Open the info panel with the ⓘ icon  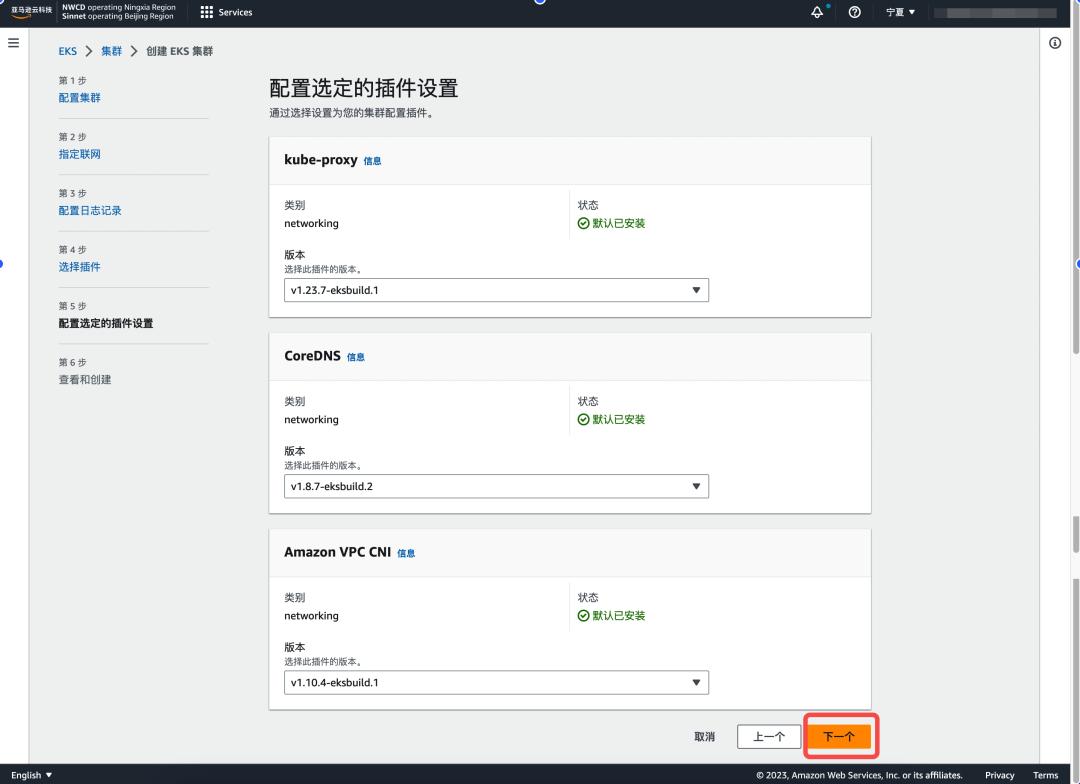pyautogui.click(x=1053, y=43)
